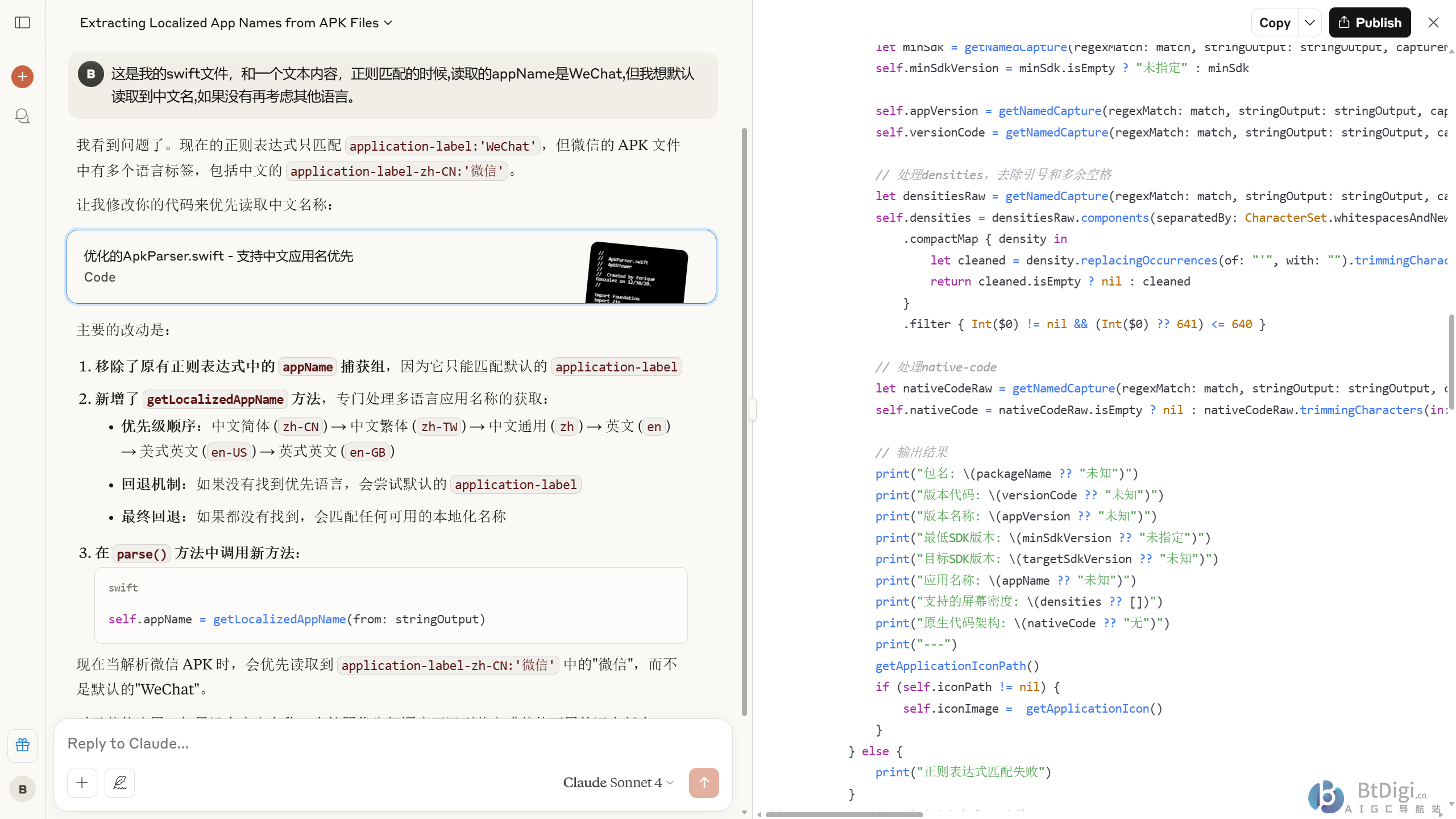Click the "主要的改动是:" heading text
Screen dimensions: 1456x819
coord(123,330)
